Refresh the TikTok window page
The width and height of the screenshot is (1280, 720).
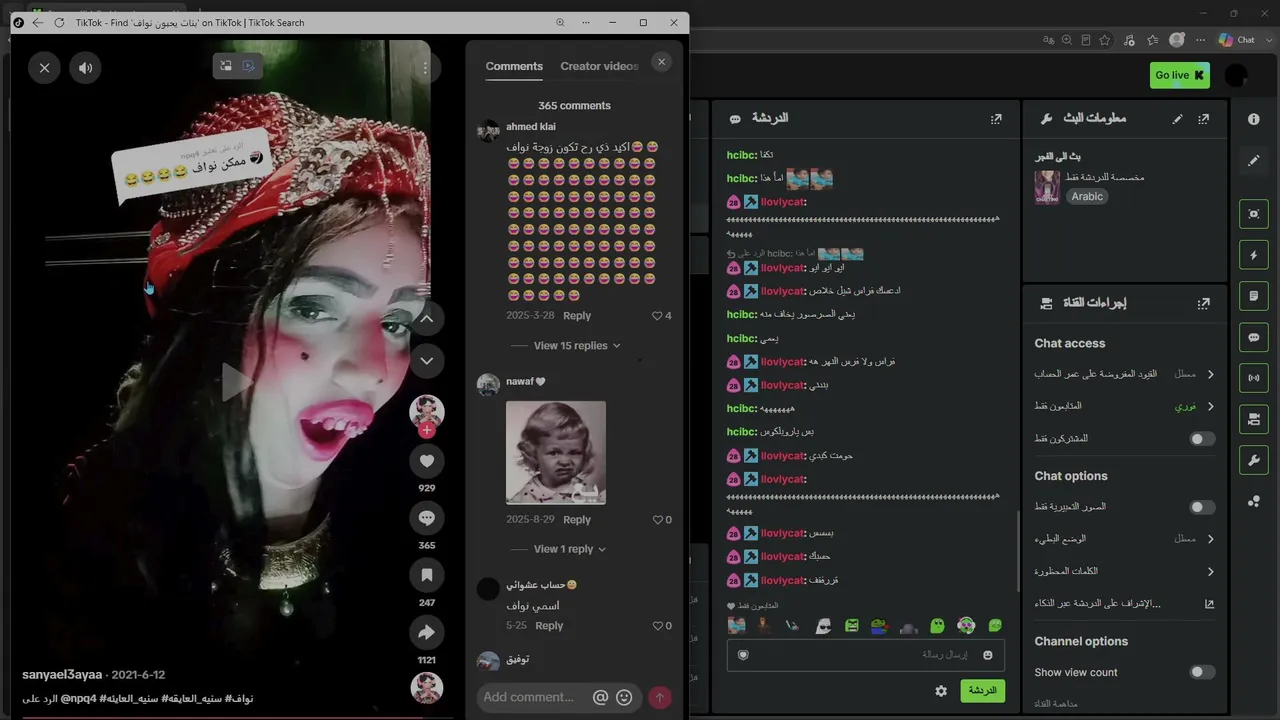[59, 22]
